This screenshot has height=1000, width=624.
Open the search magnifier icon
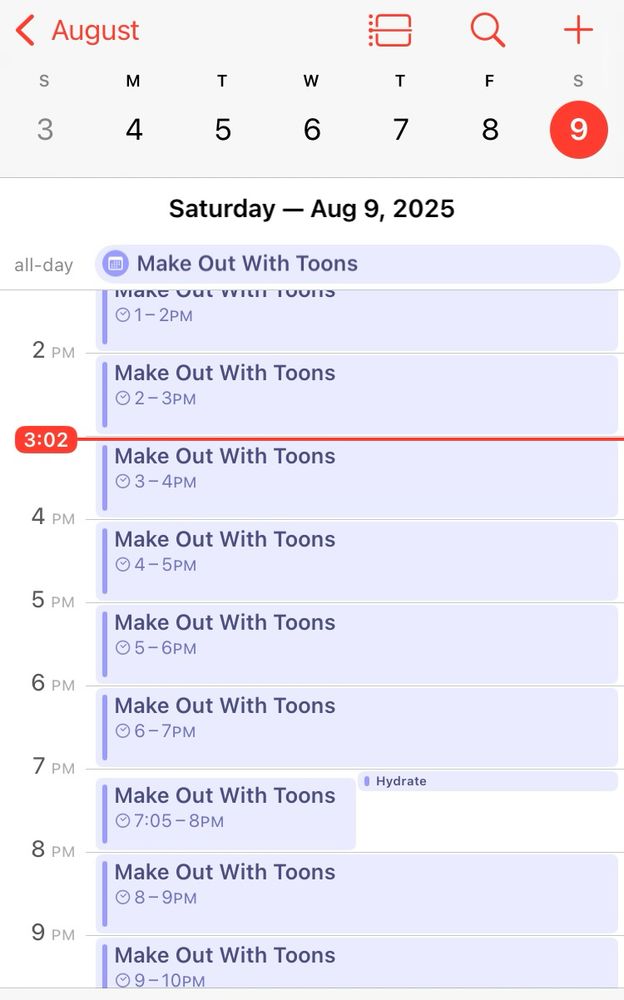point(487,30)
